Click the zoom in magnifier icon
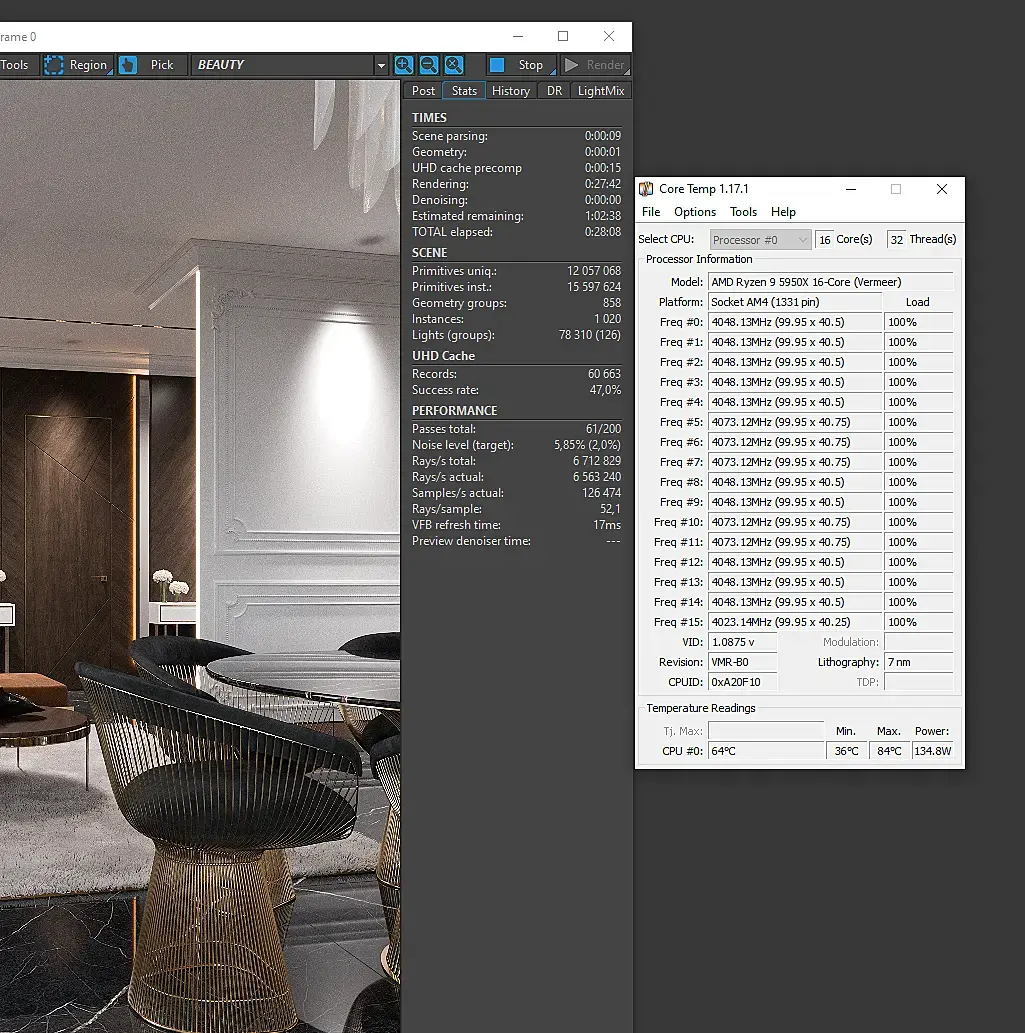The width and height of the screenshot is (1025, 1033). 404,65
